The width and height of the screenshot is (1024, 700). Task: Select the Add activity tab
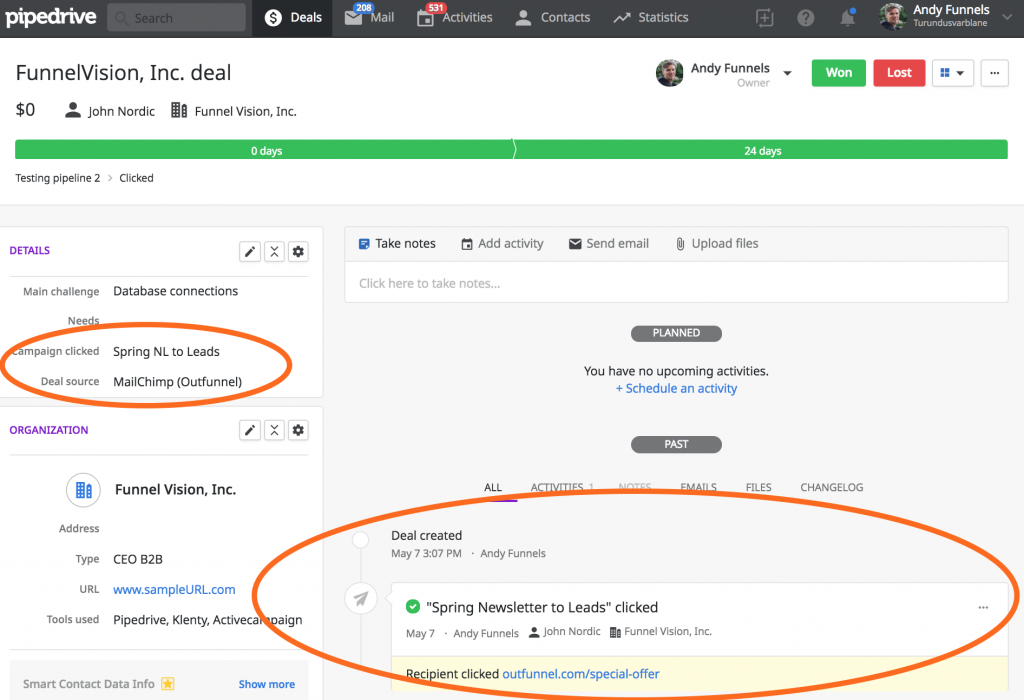click(x=502, y=244)
